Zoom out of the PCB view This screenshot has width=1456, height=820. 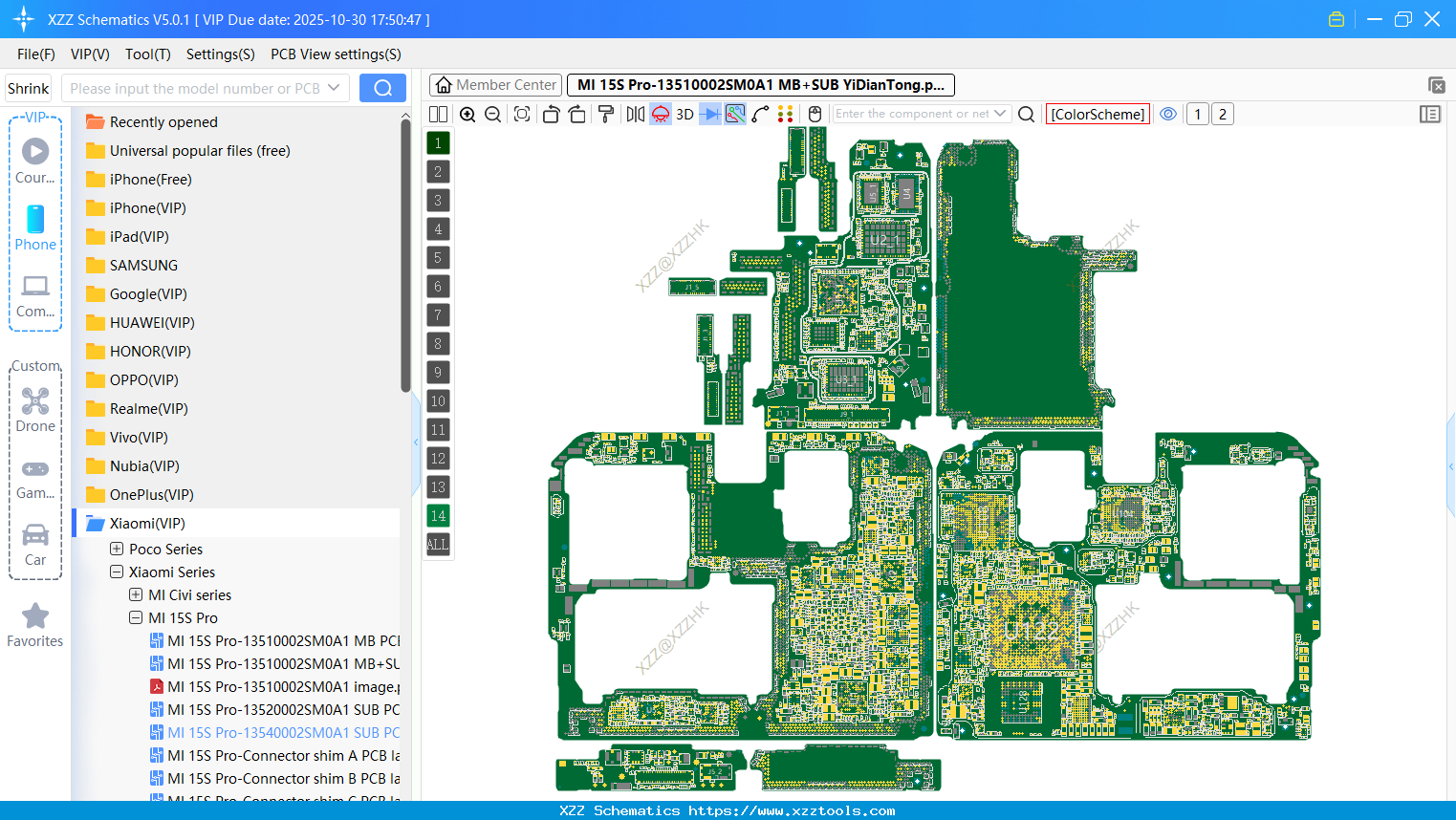tap(493, 114)
